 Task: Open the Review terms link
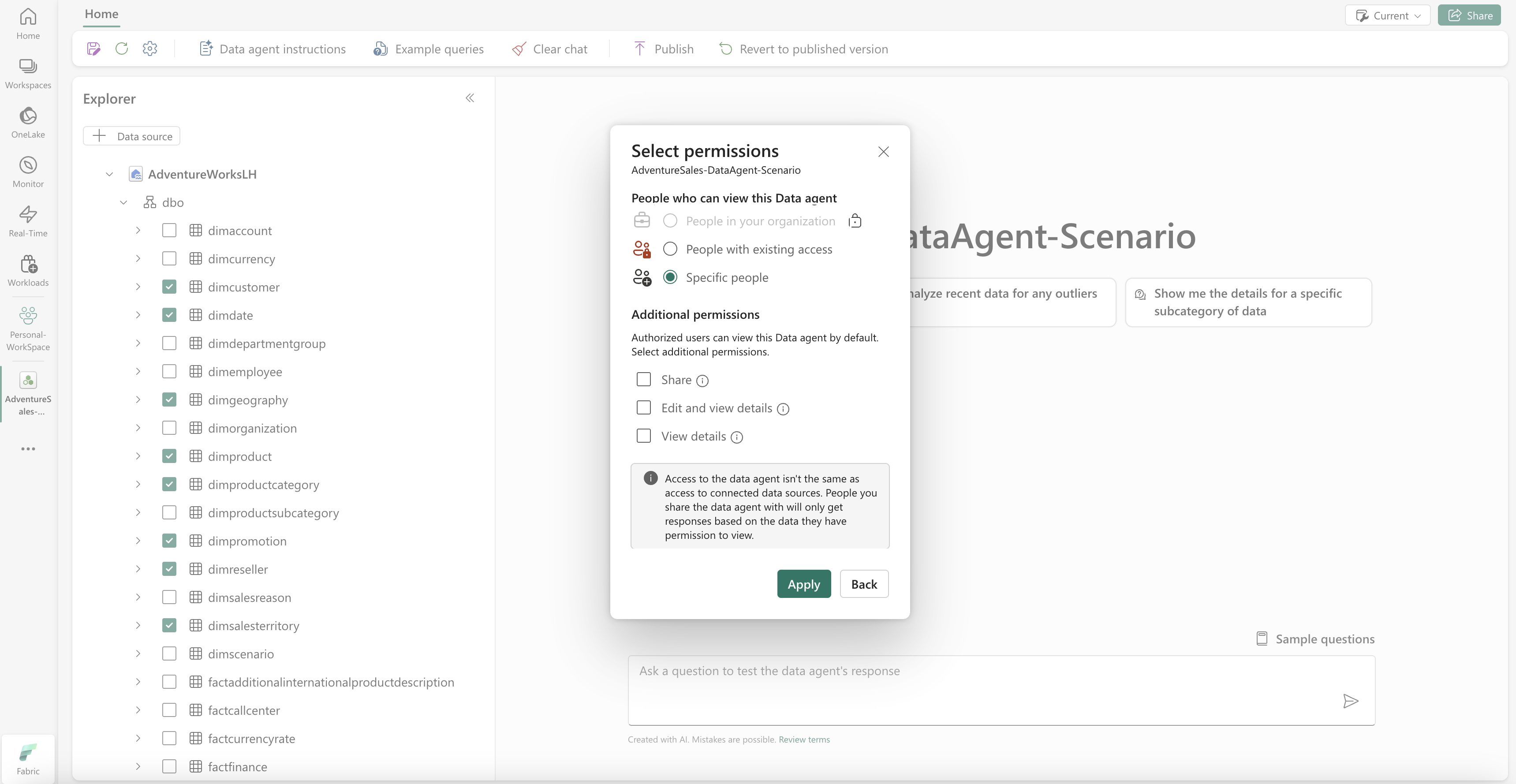pos(804,740)
